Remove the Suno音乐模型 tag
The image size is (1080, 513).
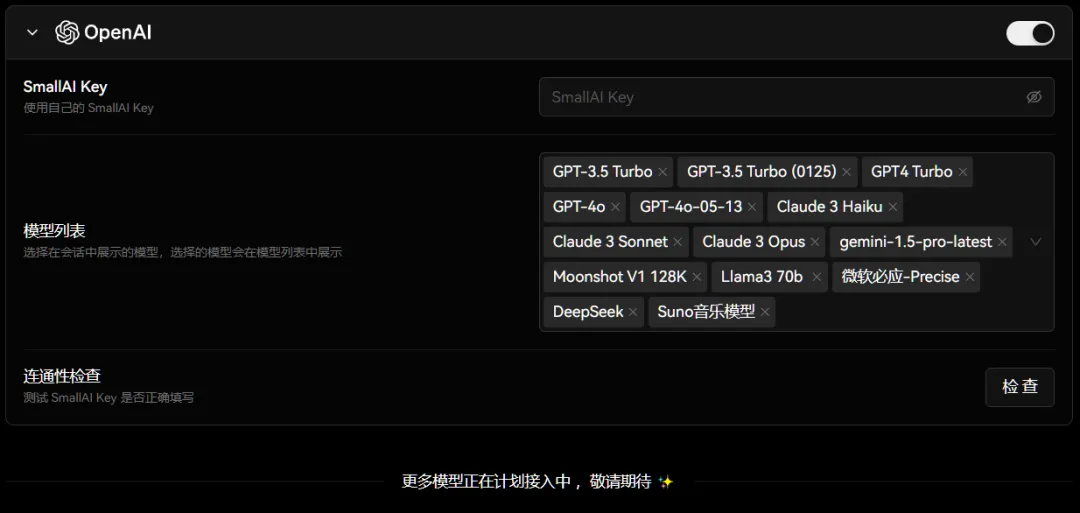[765, 313]
